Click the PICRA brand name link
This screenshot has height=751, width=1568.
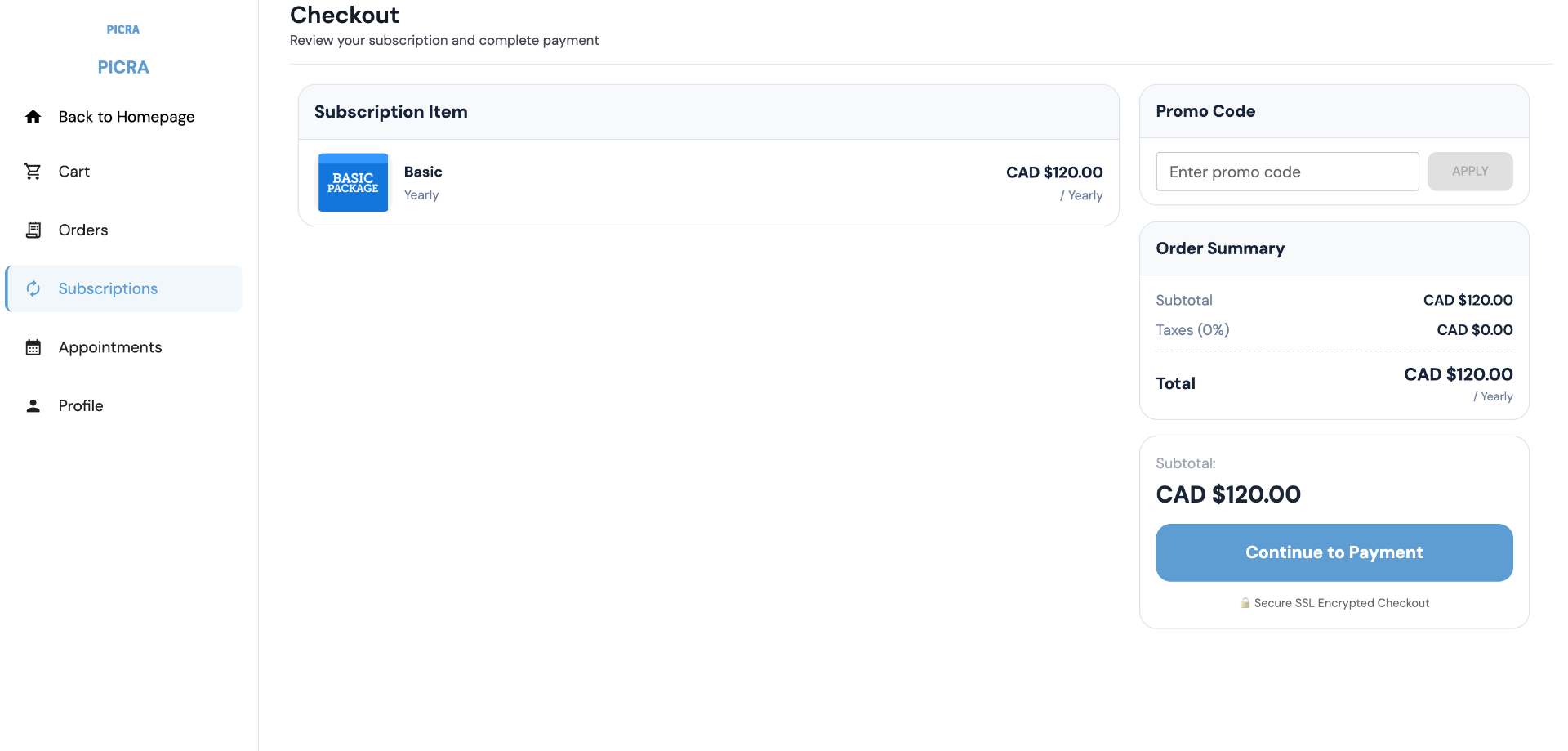(x=123, y=67)
